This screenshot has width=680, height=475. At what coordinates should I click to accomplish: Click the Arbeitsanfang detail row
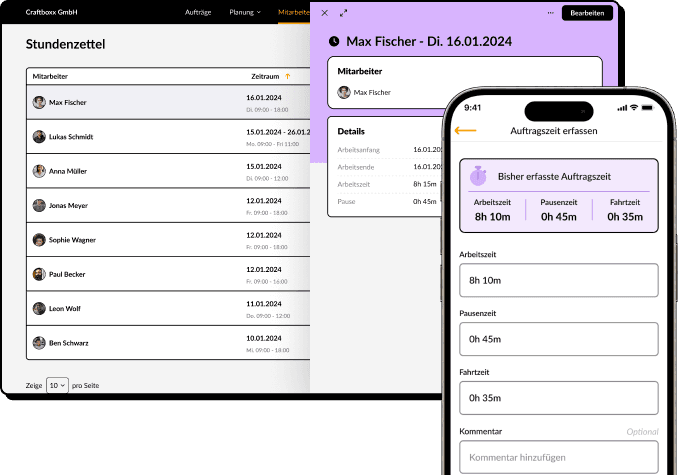(389, 150)
